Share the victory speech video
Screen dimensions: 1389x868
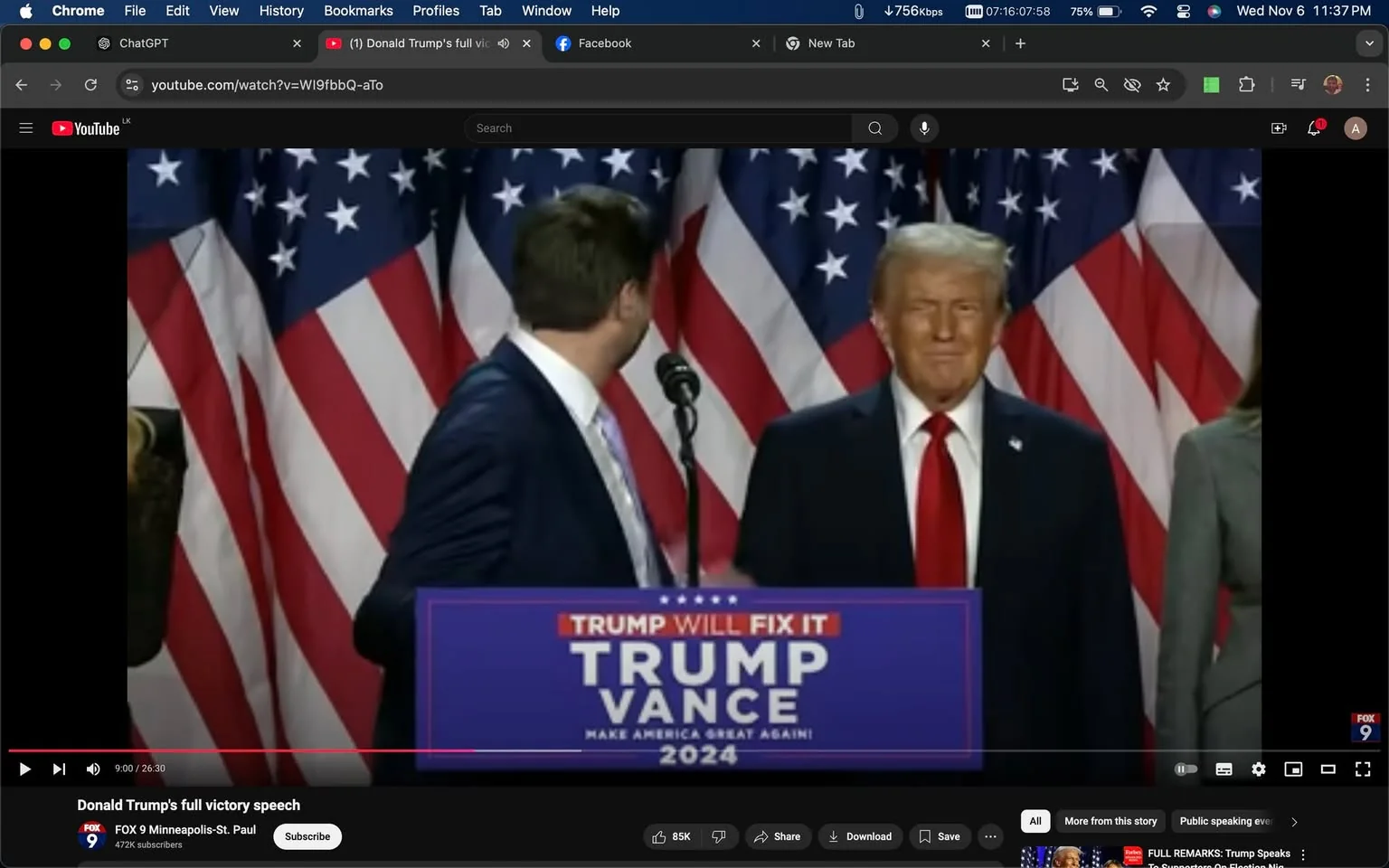coord(778,837)
